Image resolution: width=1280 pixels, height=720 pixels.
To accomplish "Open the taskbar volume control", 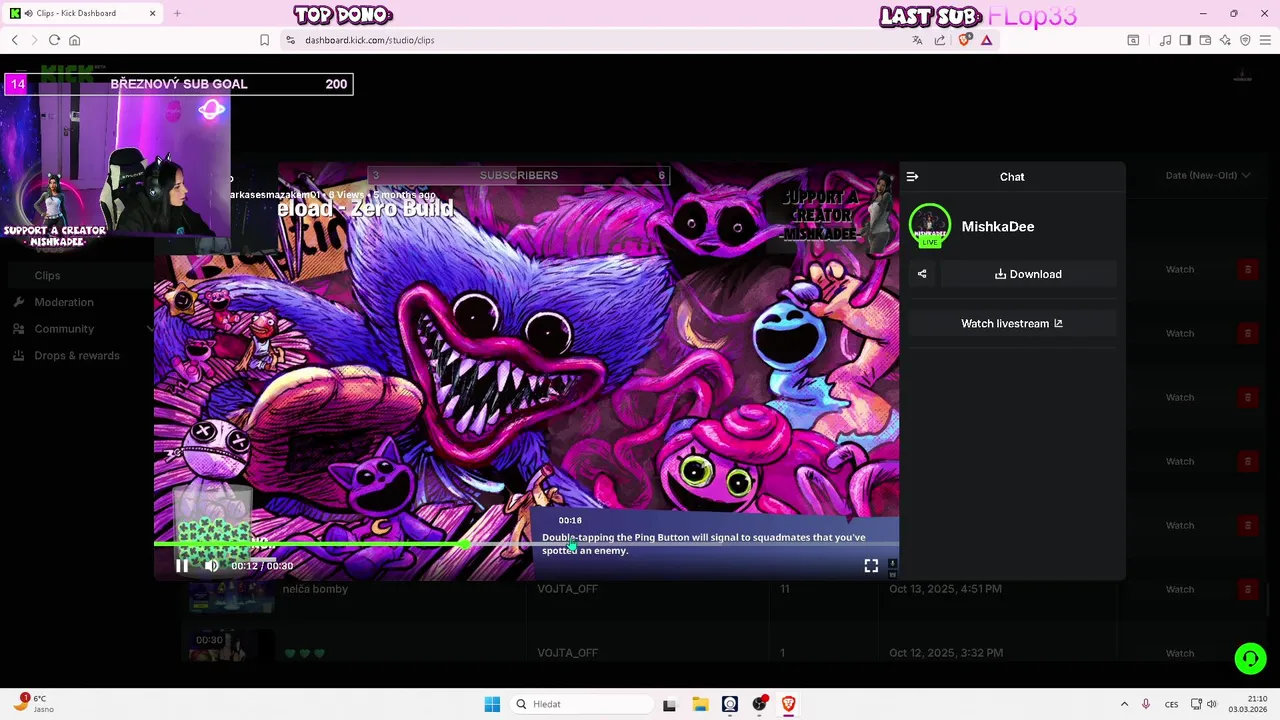I will pyautogui.click(x=1212, y=704).
